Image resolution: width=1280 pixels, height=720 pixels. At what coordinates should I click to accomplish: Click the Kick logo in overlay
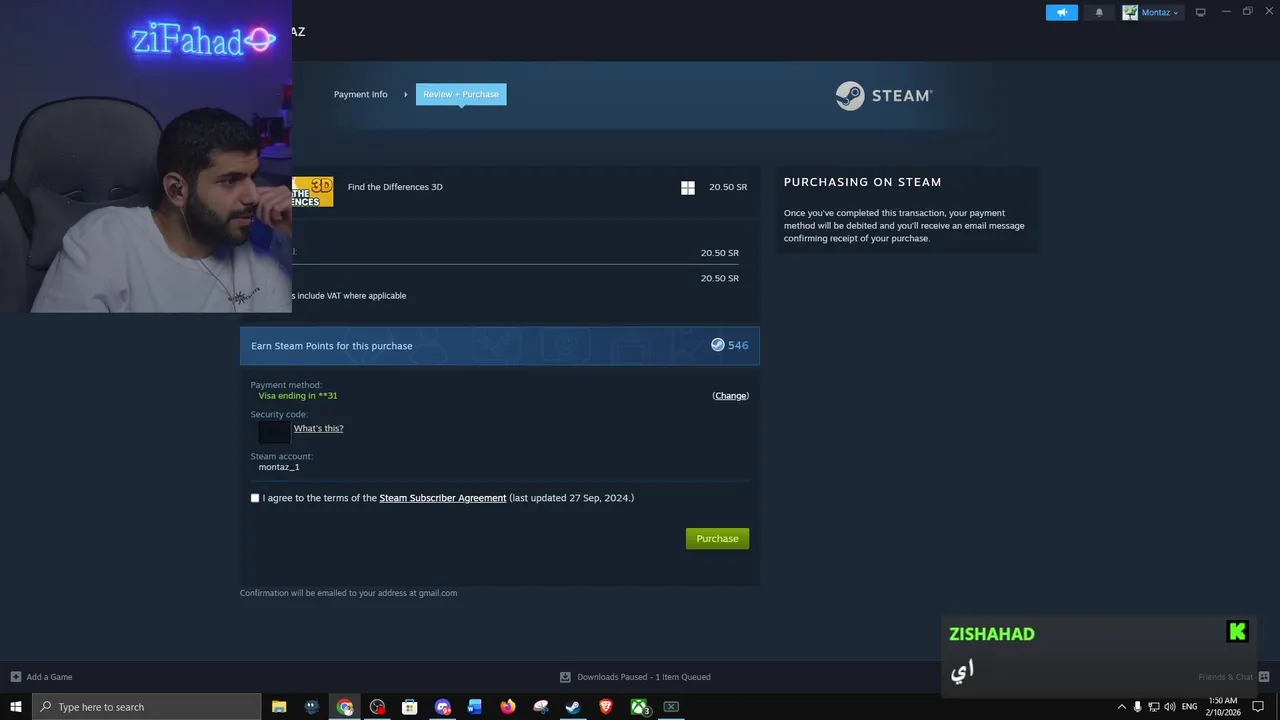click(1237, 631)
